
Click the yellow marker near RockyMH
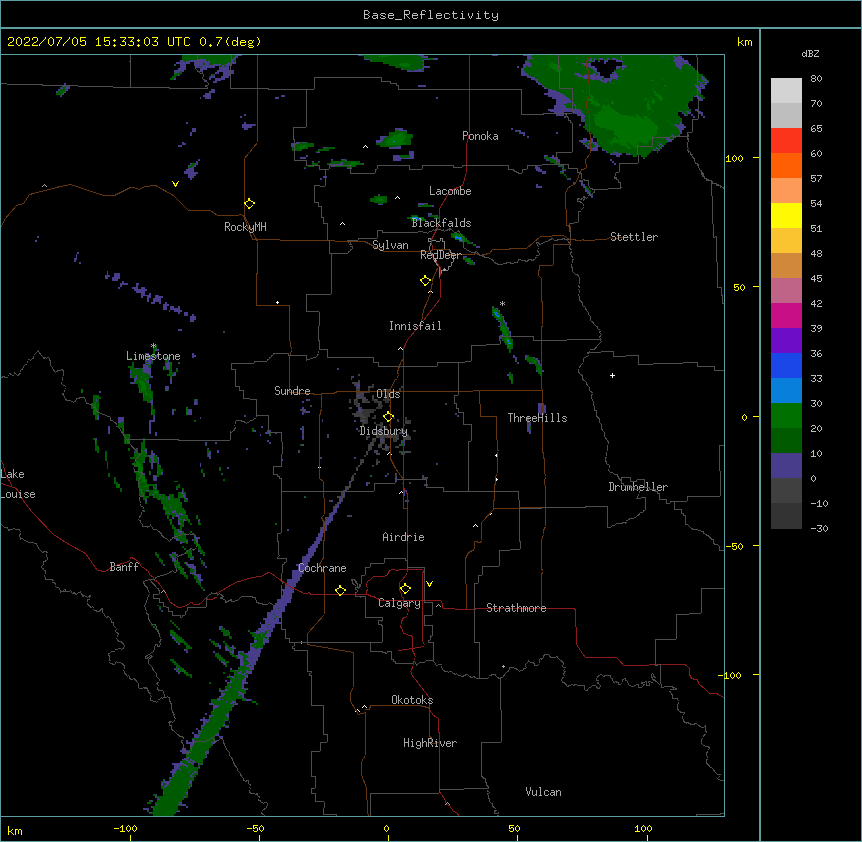point(250,203)
